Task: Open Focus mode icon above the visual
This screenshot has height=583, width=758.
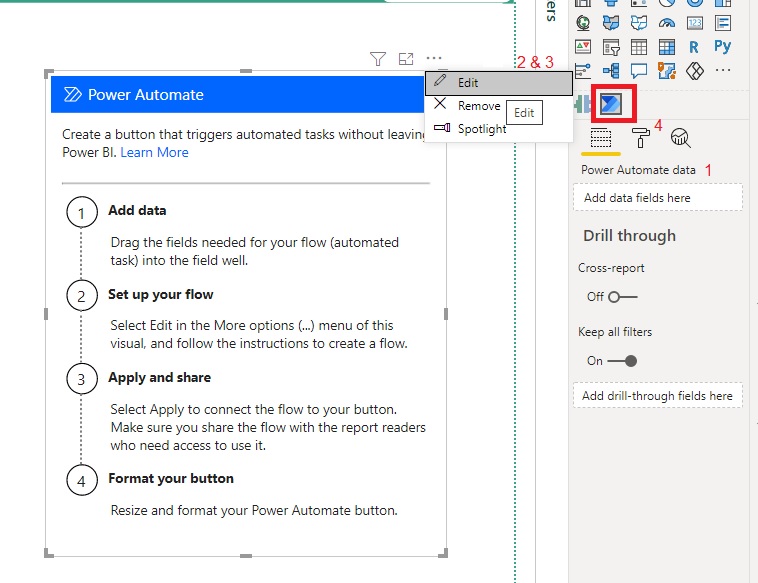Action: click(406, 59)
